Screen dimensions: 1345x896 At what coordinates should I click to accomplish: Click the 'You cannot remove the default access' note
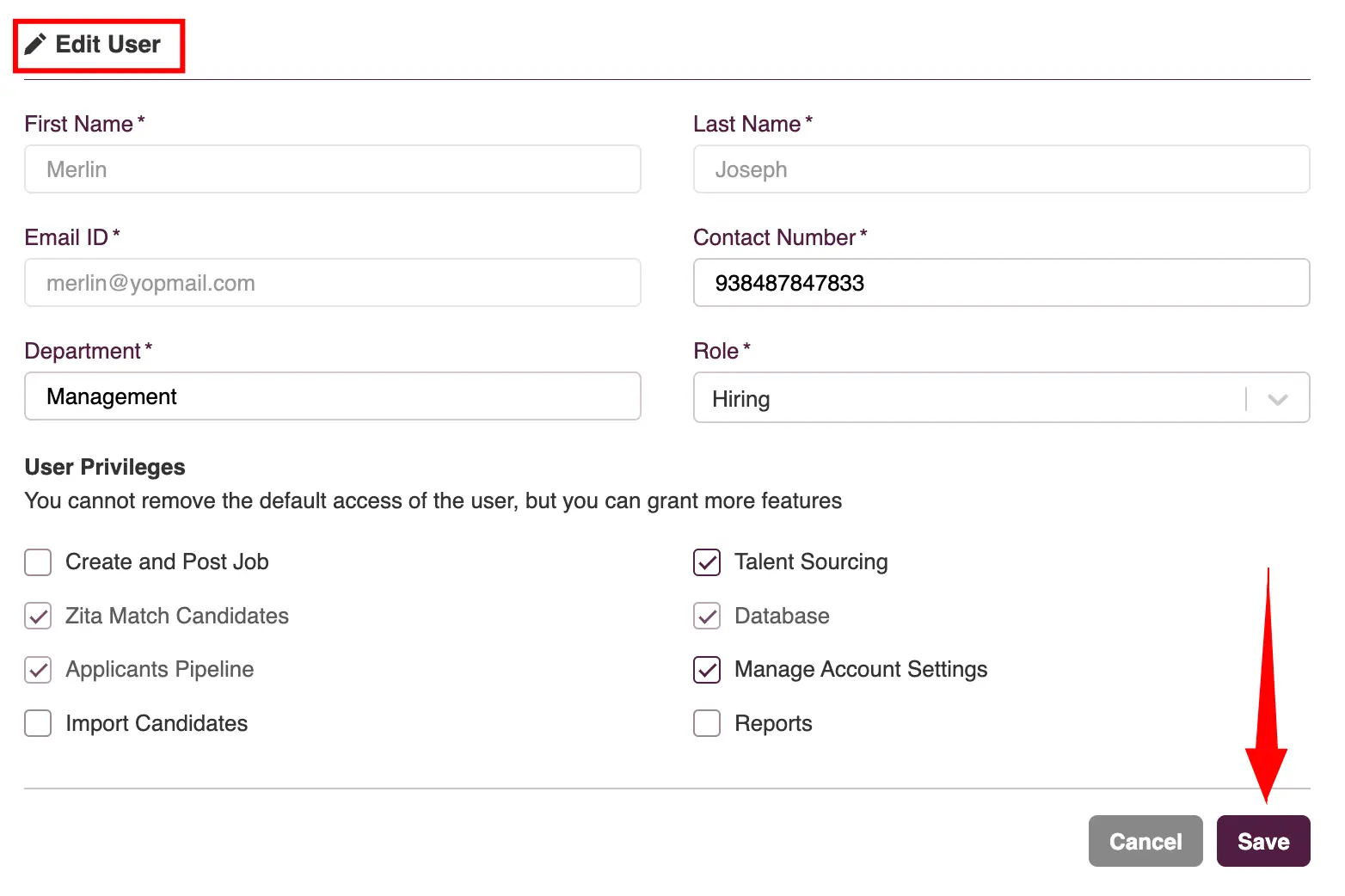[433, 500]
